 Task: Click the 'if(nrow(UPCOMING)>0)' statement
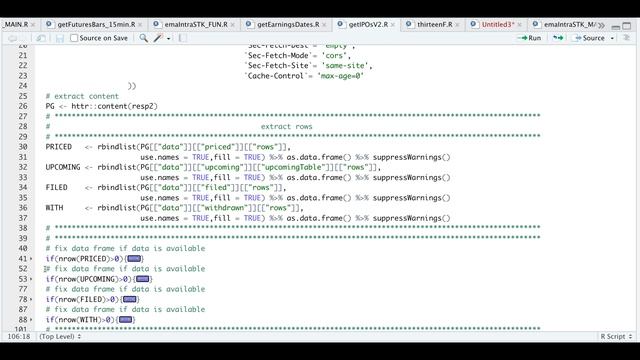tap(89, 279)
